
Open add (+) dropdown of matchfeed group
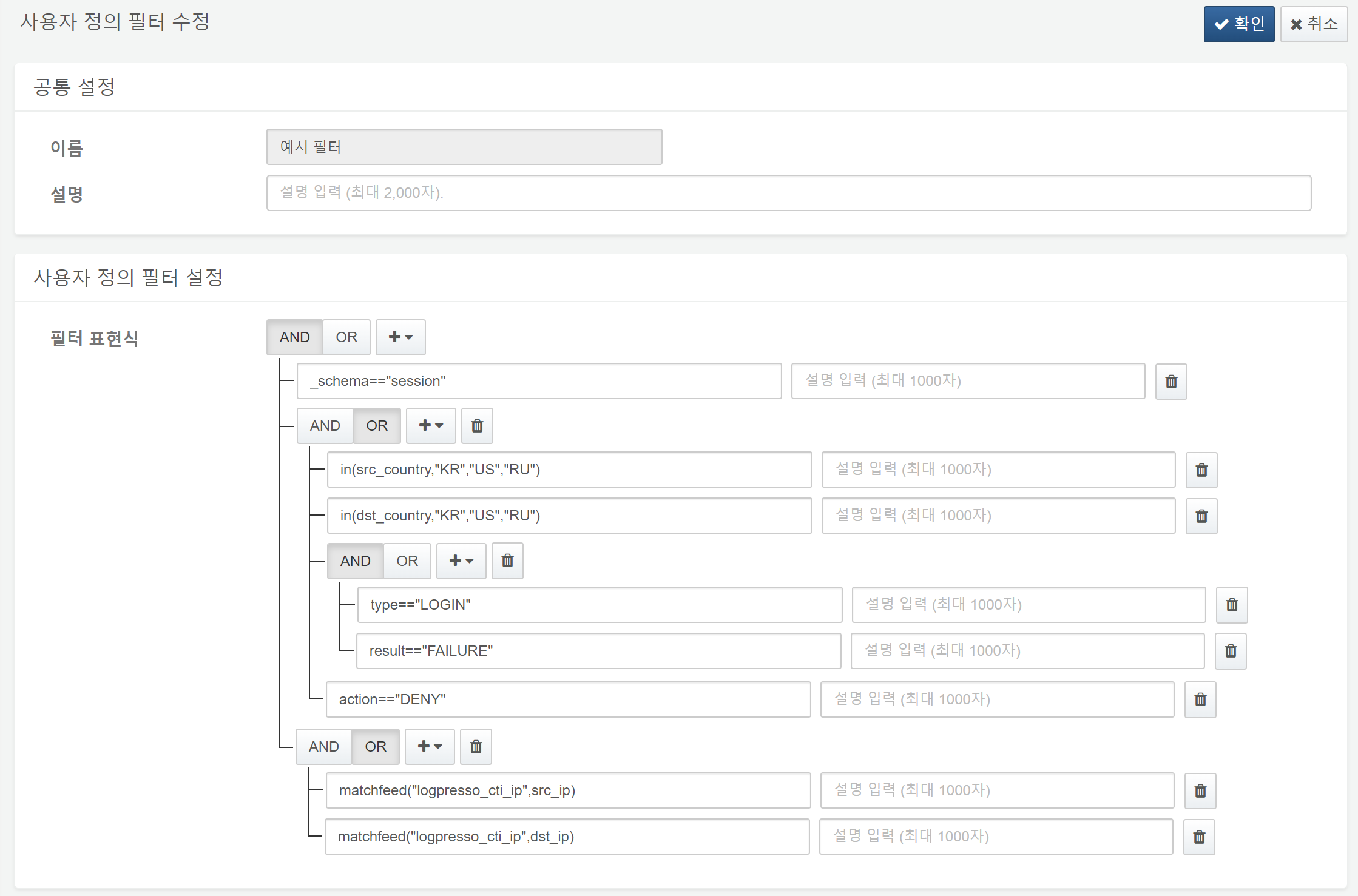[430, 747]
